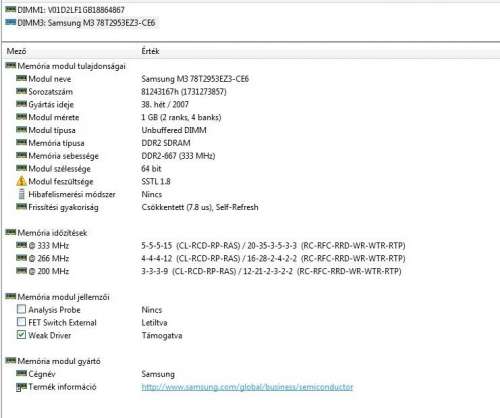
Task: Toggle the Analysis Probe checkbox
Action: click(x=21, y=309)
